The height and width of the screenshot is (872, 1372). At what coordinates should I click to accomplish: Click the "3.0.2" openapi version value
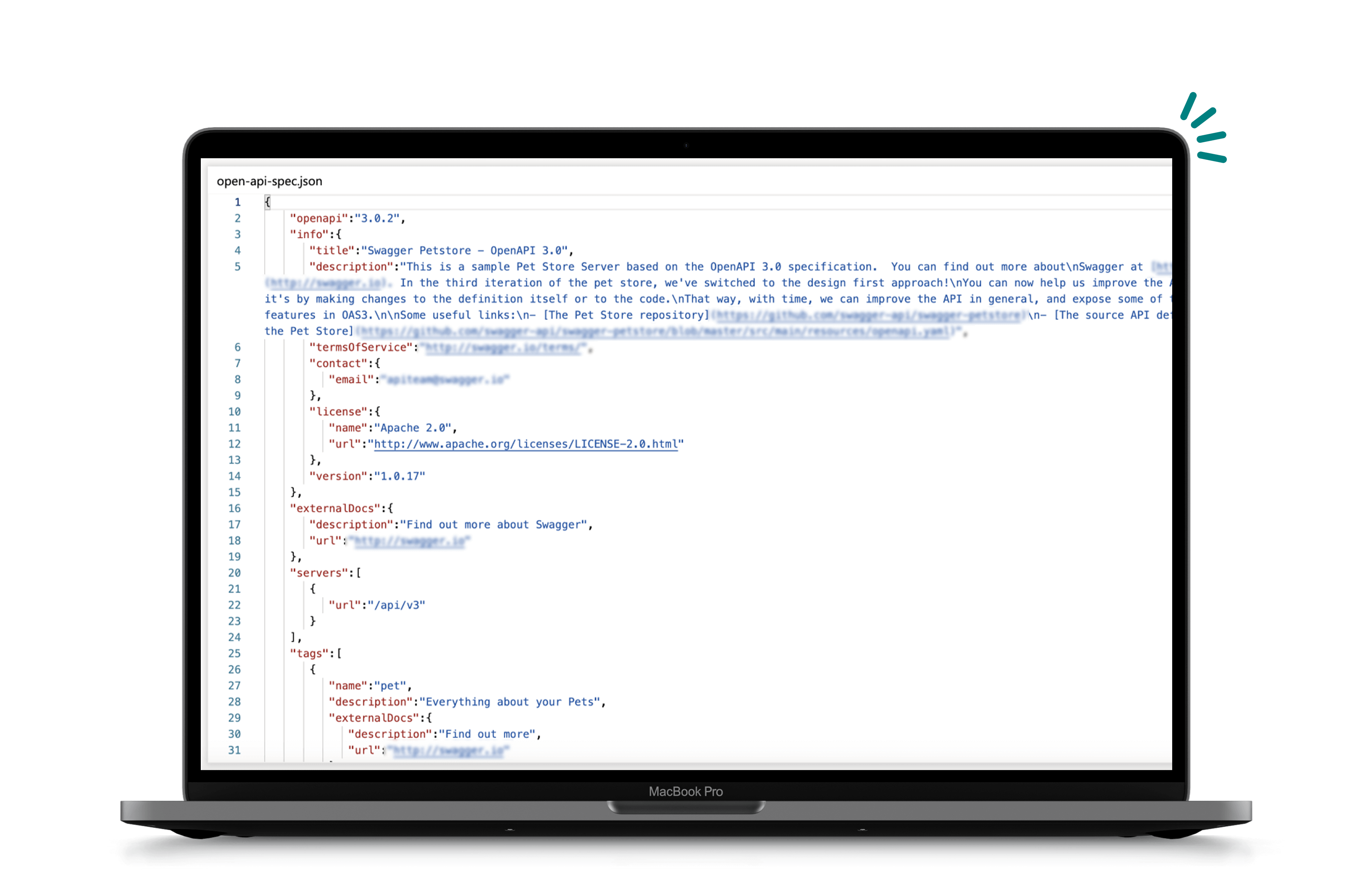377,218
